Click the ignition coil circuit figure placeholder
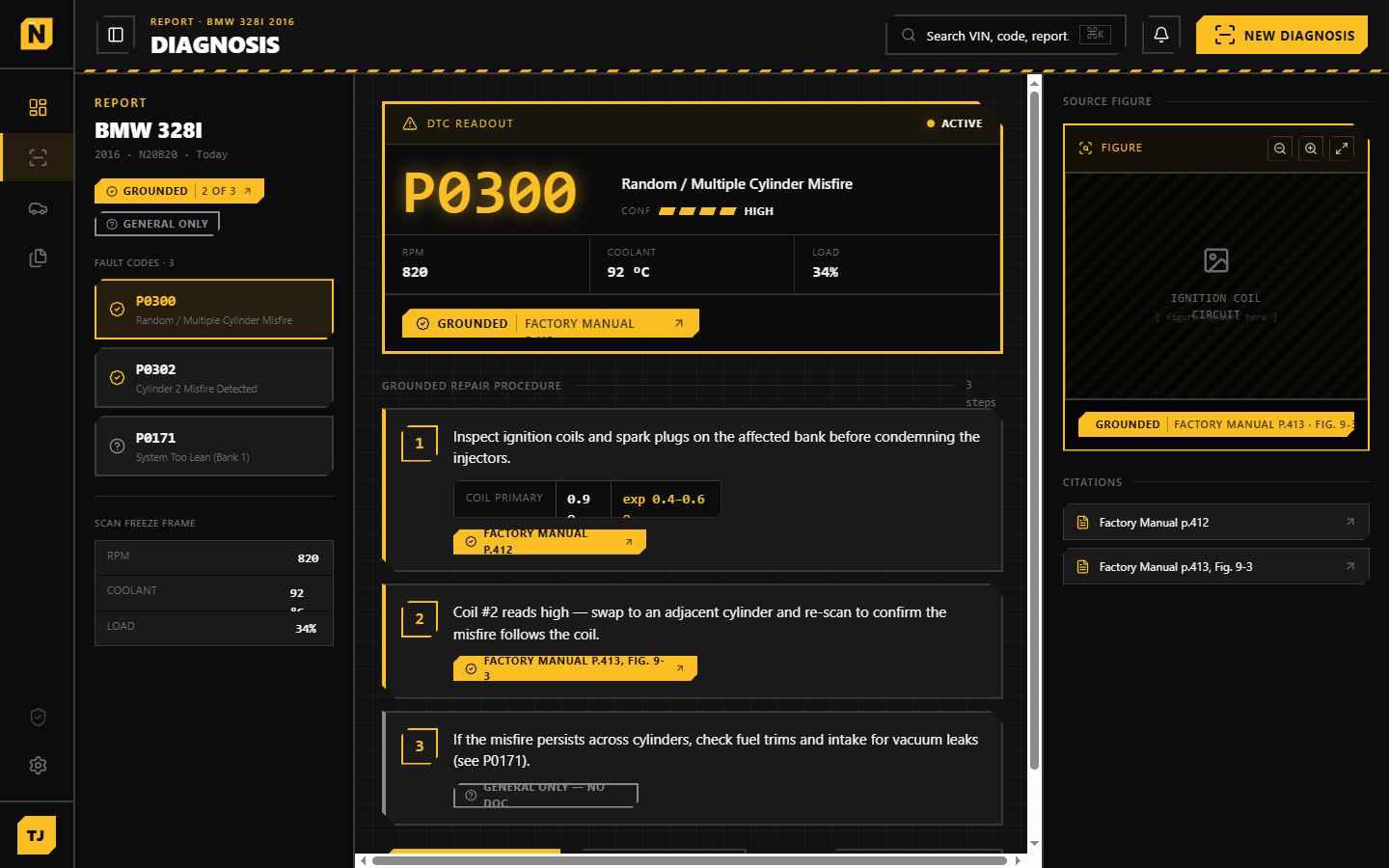 coord(1216,286)
